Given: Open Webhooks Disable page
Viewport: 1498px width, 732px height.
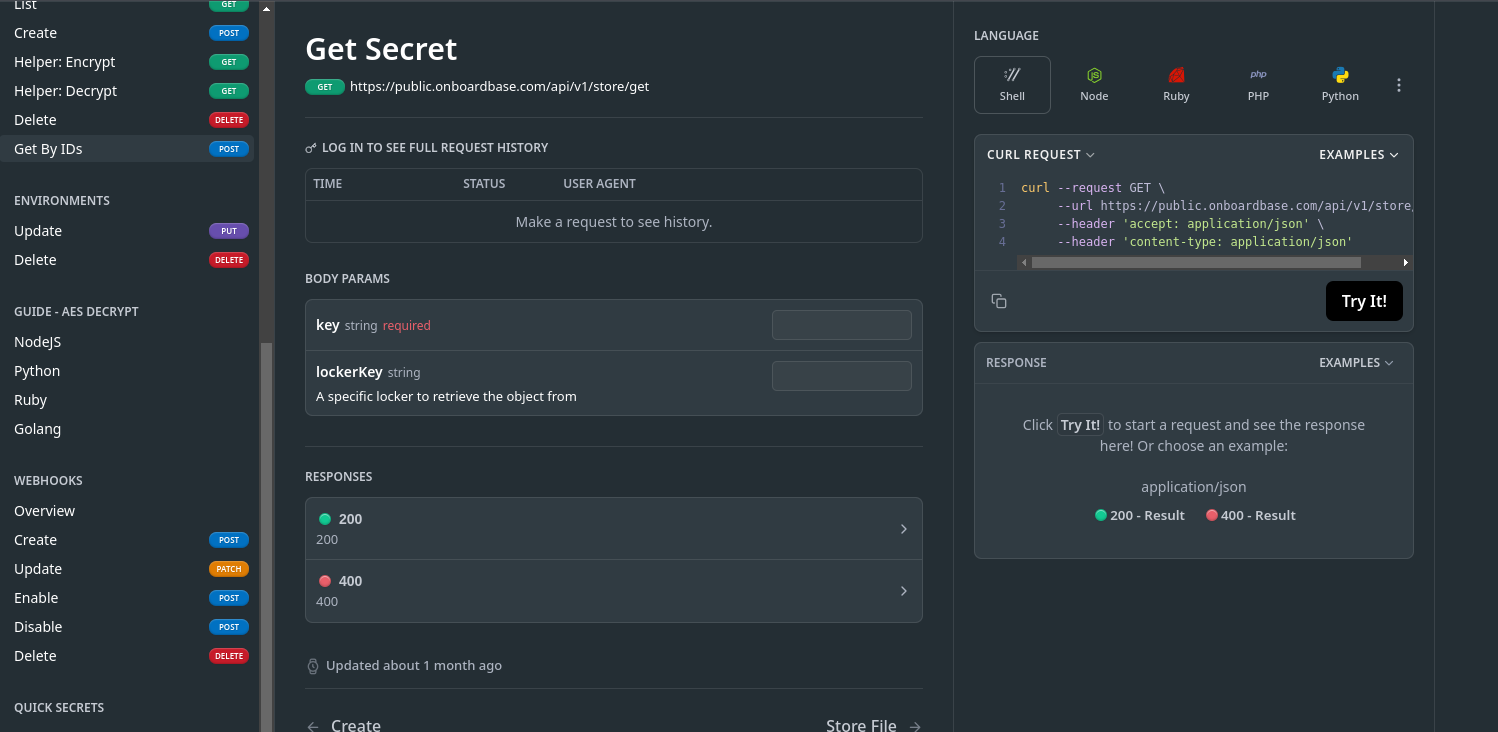Looking at the screenshot, I should click(x=127, y=627).
